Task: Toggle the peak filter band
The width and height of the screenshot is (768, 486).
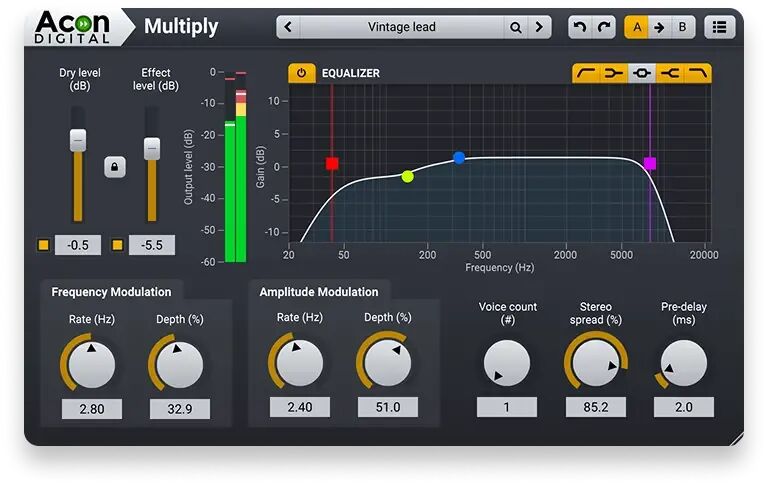Action: pos(642,73)
